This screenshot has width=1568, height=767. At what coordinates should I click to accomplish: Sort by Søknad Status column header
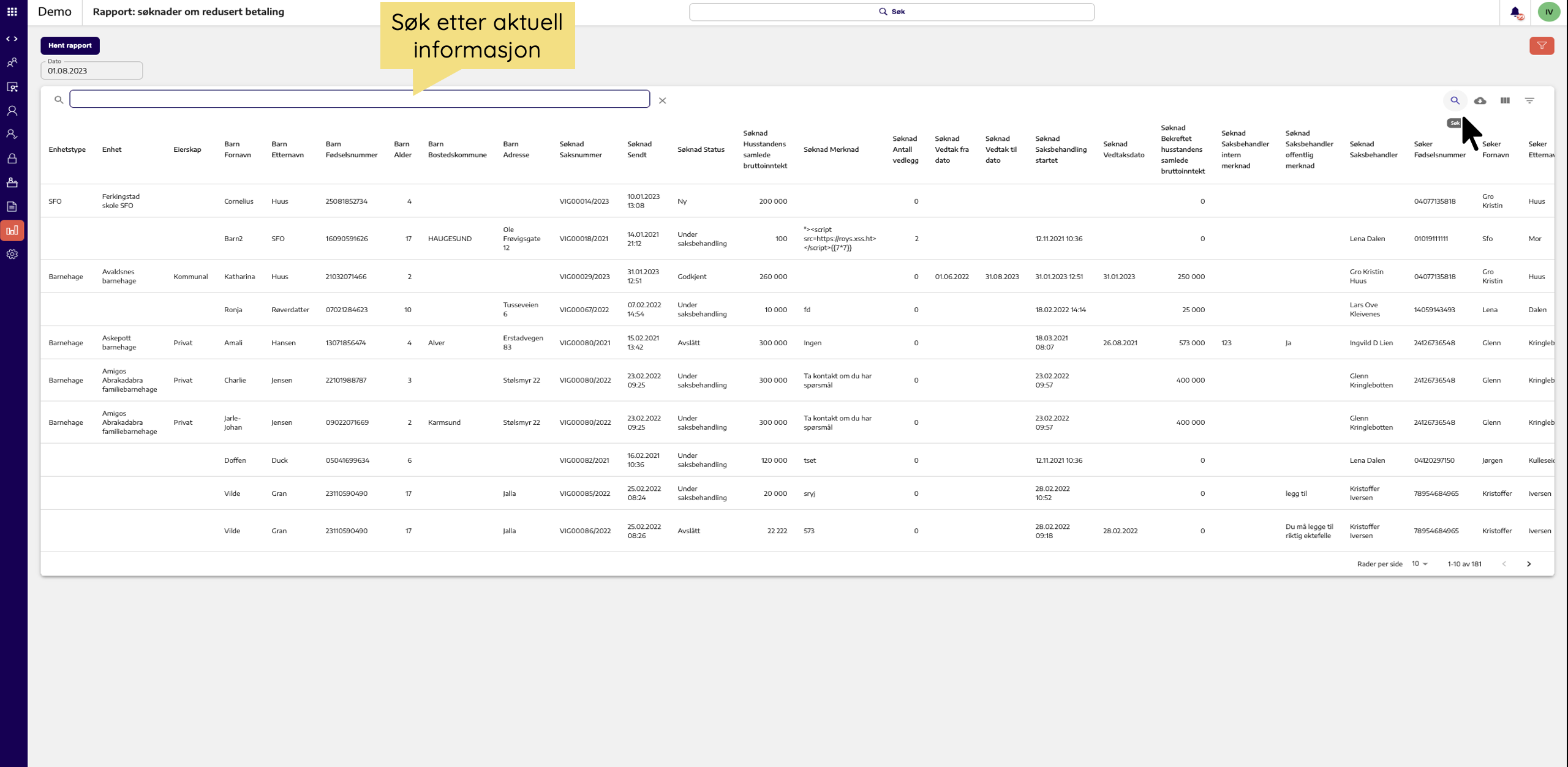(701, 149)
